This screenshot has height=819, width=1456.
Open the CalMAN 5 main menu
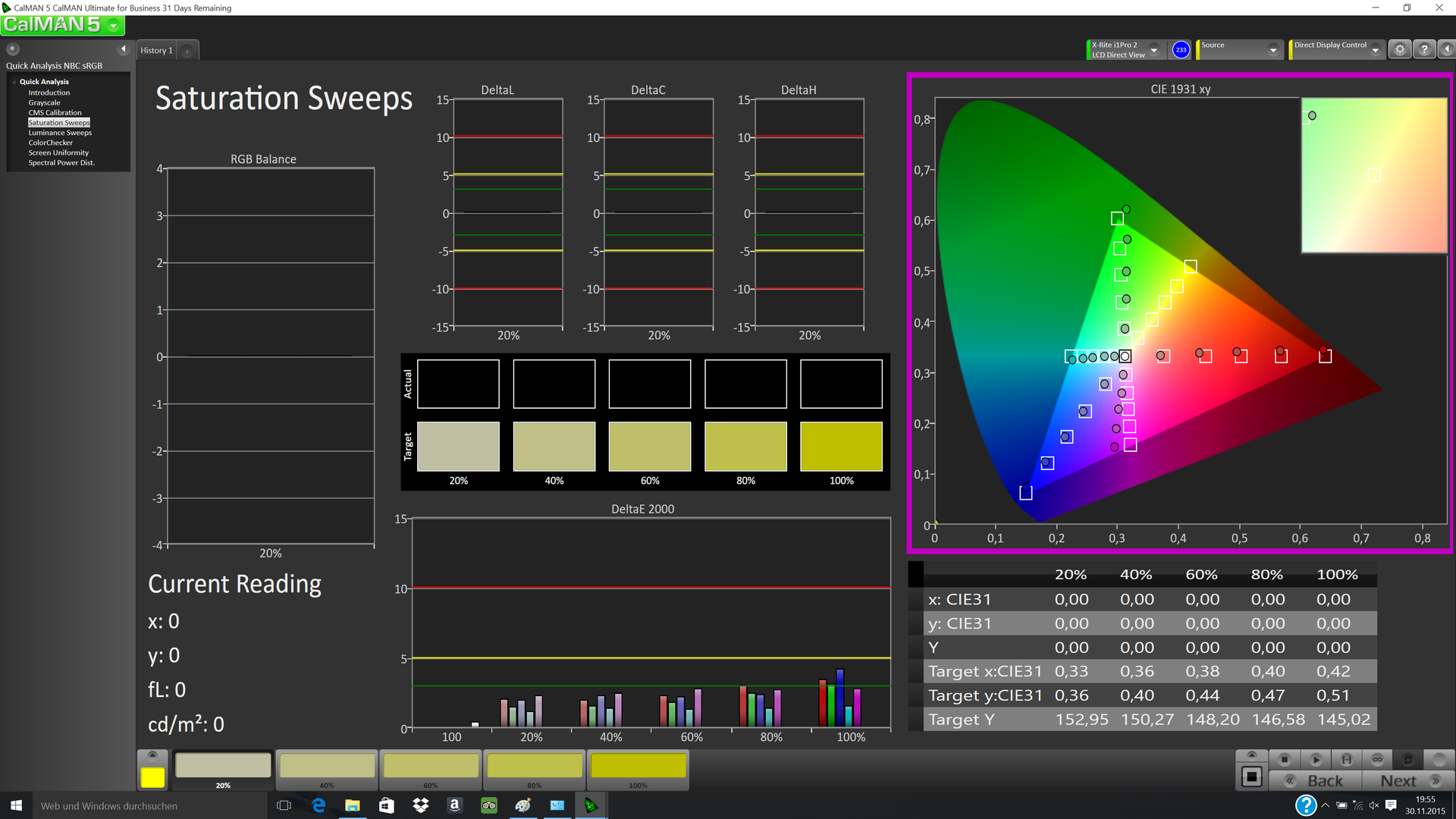[x=114, y=25]
